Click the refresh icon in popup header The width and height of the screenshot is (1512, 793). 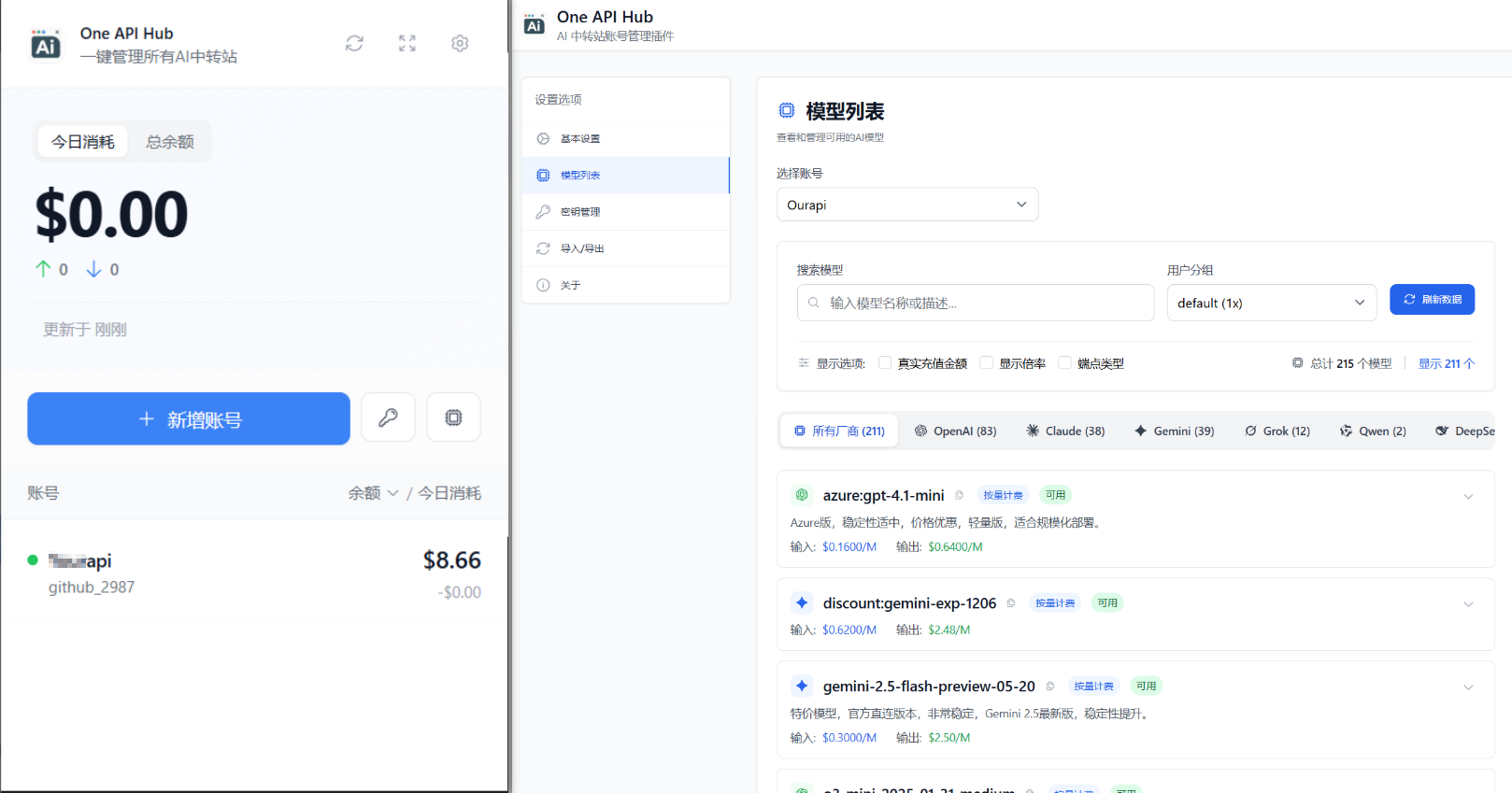(x=354, y=43)
